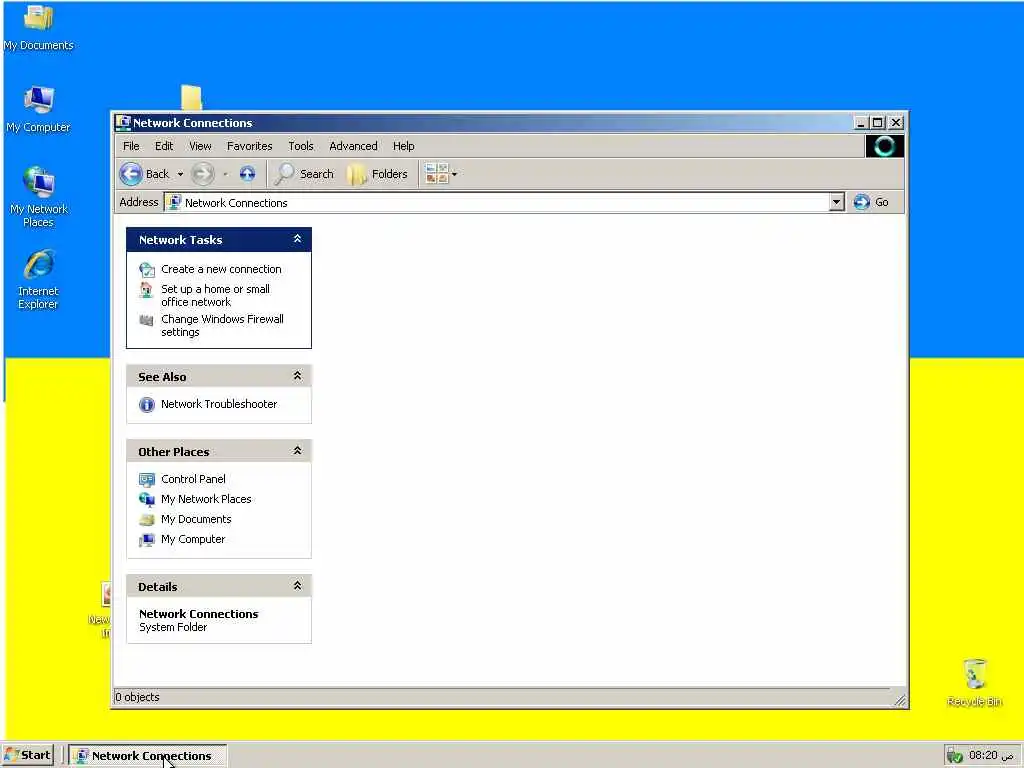The width and height of the screenshot is (1024, 768).
Task: Click the Forward arrow button
Action: click(x=203, y=174)
